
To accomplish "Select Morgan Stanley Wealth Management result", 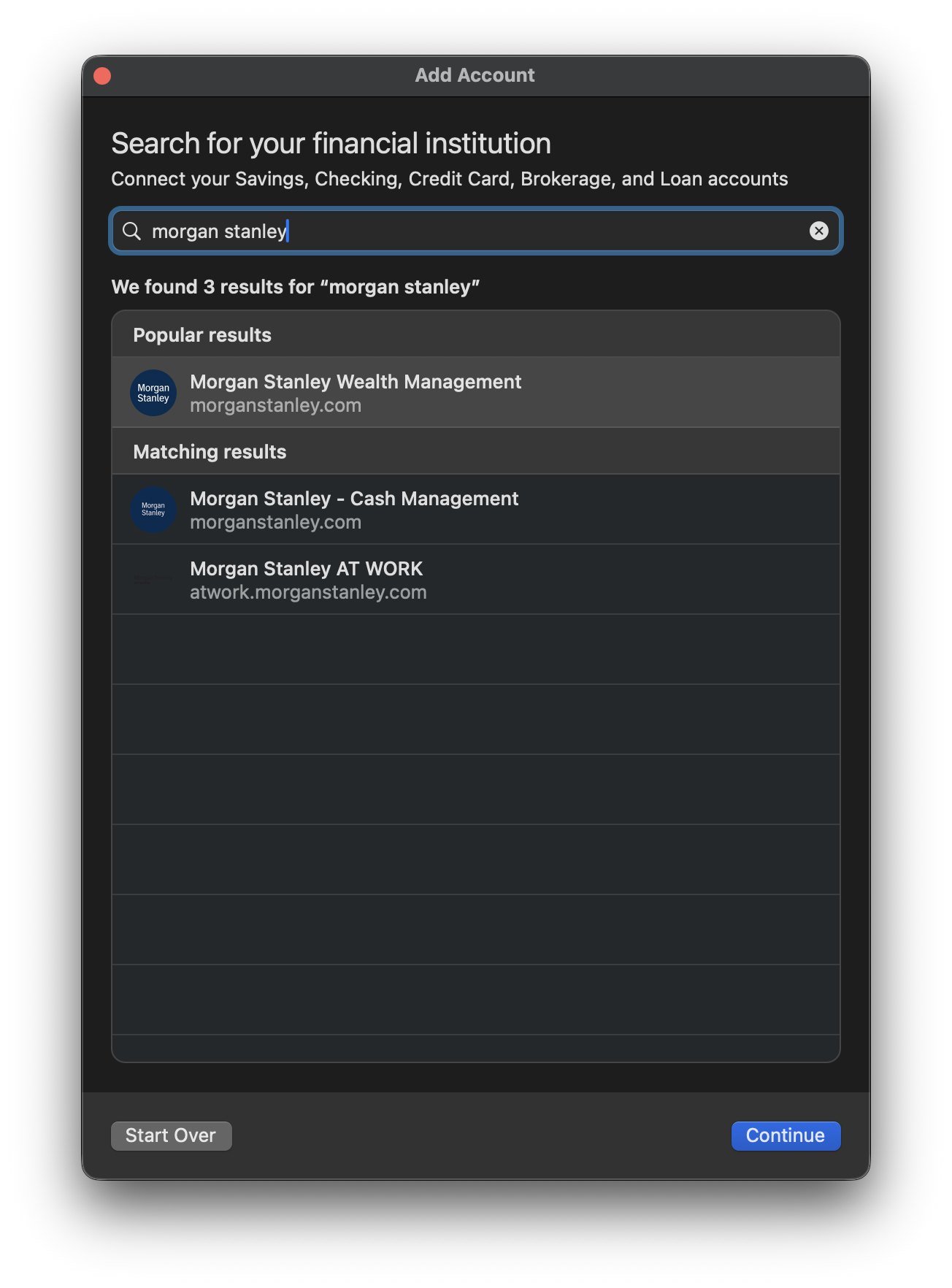I will click(x=476, y=393).
